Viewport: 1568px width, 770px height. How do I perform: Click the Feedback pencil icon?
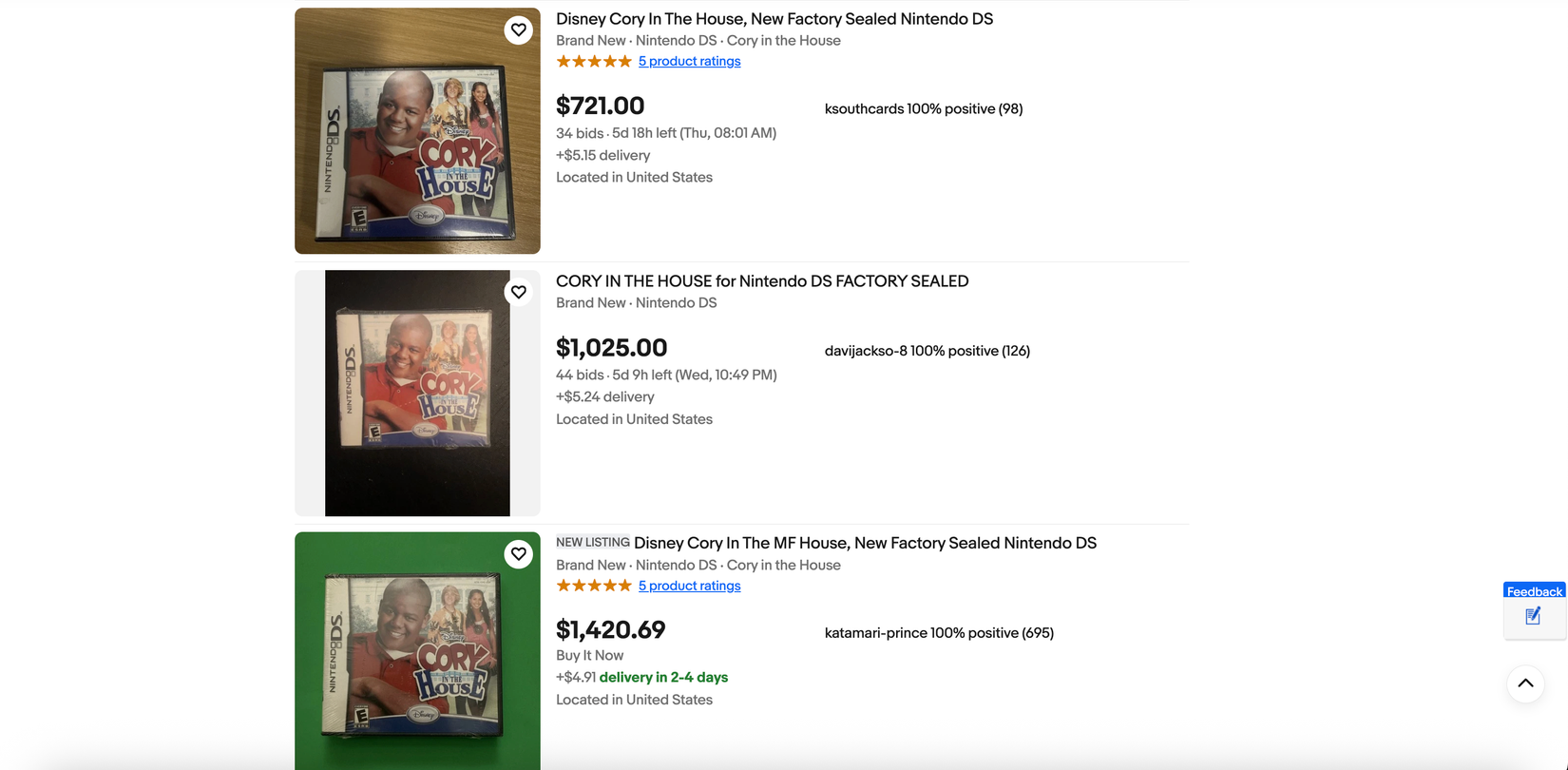1532,616
